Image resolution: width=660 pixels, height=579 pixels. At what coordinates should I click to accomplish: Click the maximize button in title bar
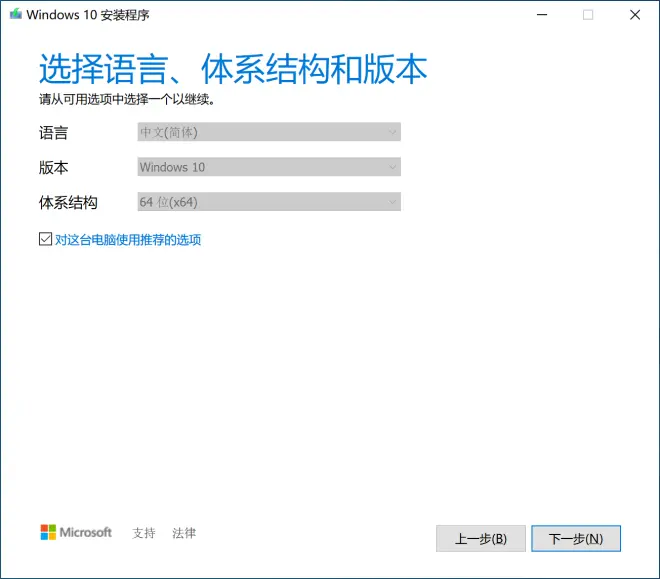click(588, 15)
